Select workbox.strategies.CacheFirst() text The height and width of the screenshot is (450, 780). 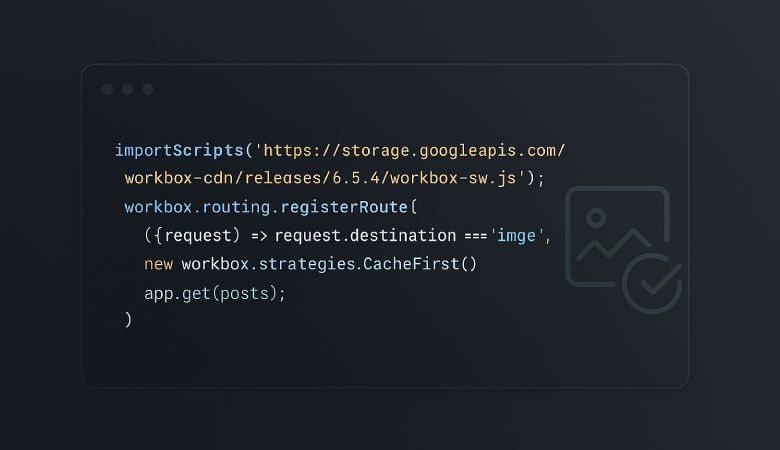pyautogui.click(x=329, y=264)
